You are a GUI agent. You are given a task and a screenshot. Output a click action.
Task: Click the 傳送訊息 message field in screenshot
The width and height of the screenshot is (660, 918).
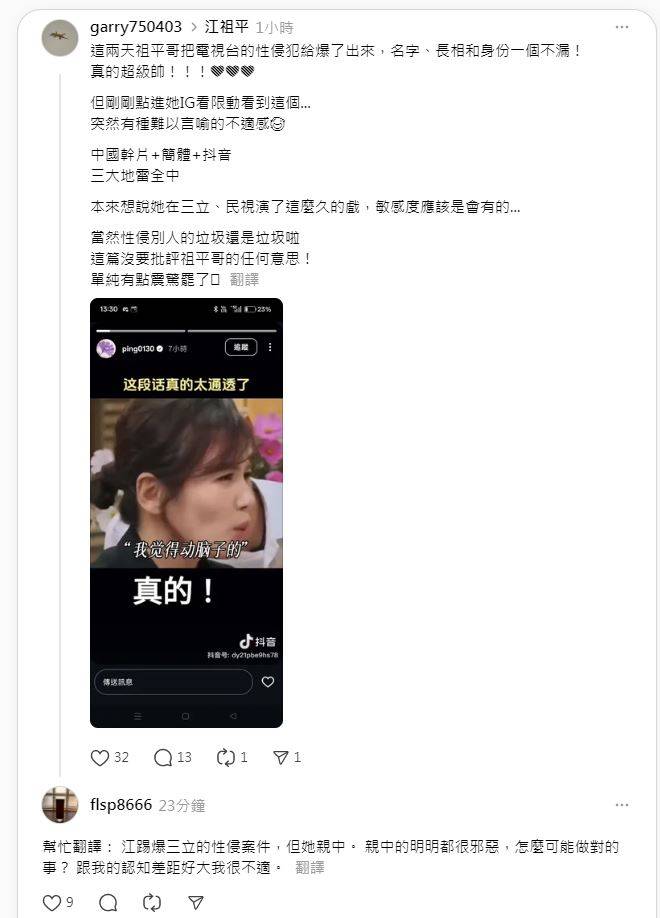[173, 681]
